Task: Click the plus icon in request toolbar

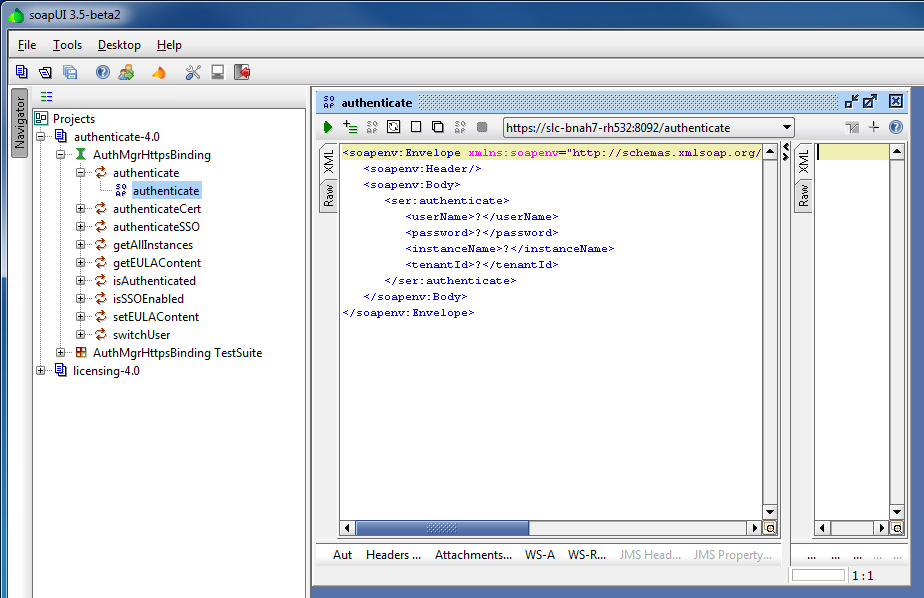Action: [874, 127]
